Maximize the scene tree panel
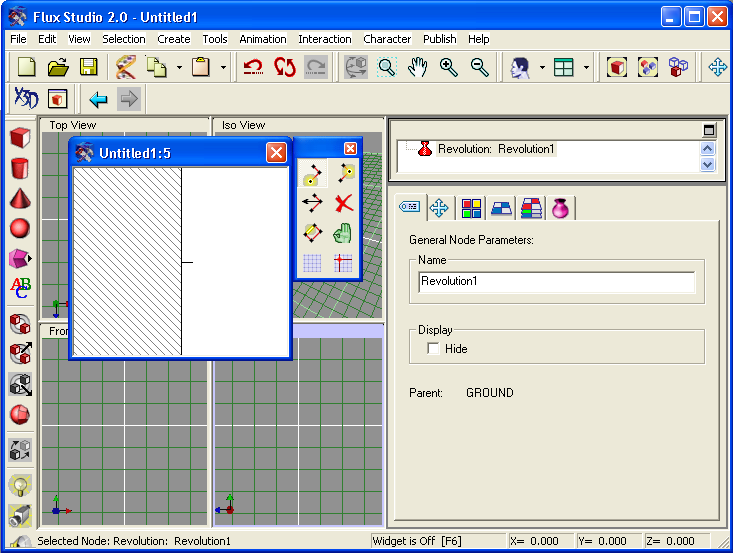This screenshot has height=553, width=733. (x=709, y=129)
